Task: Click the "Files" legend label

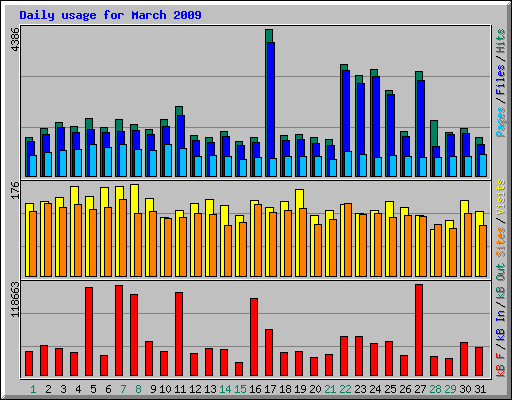Action: (501, 79)
